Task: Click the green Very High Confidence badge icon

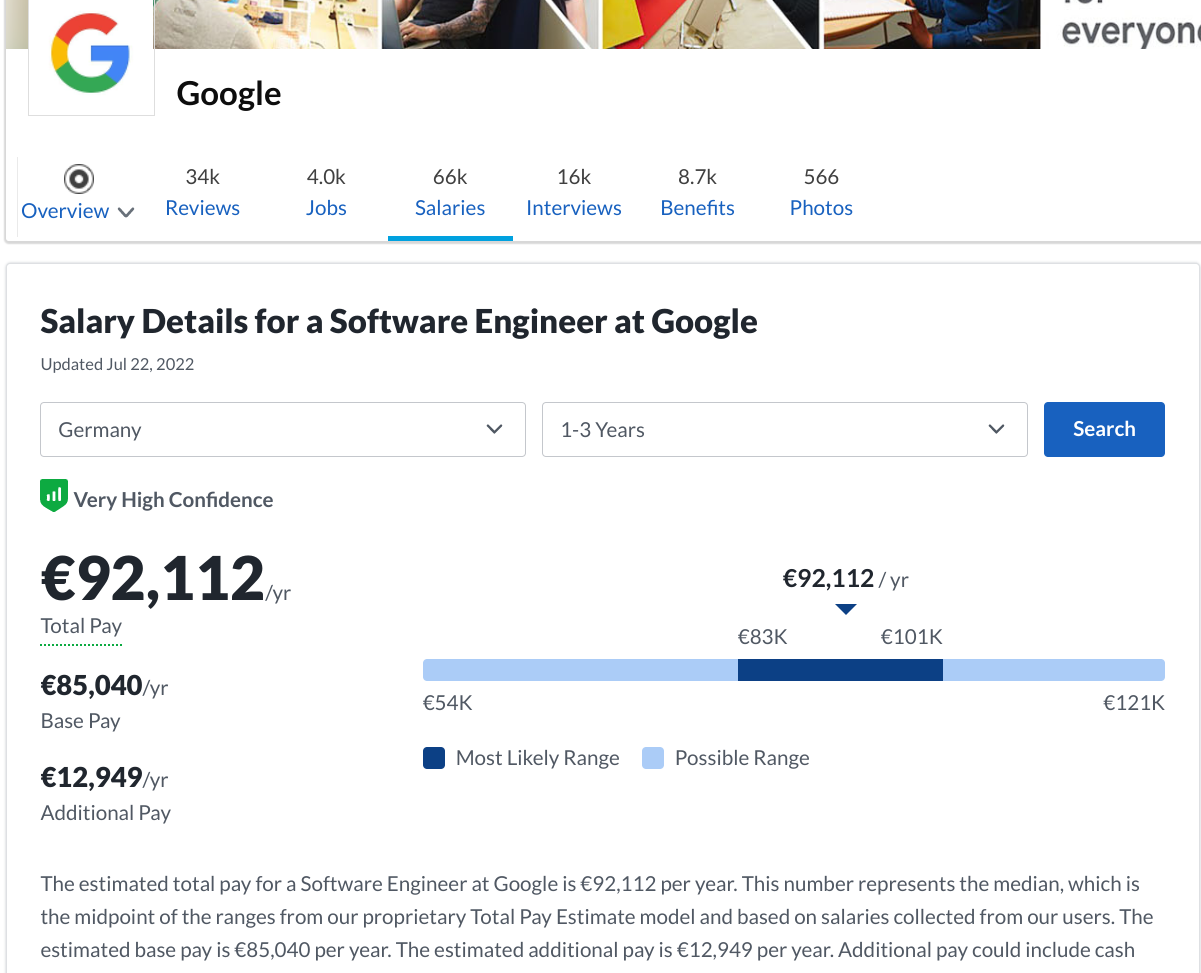Action: click(x=53, y=496)
